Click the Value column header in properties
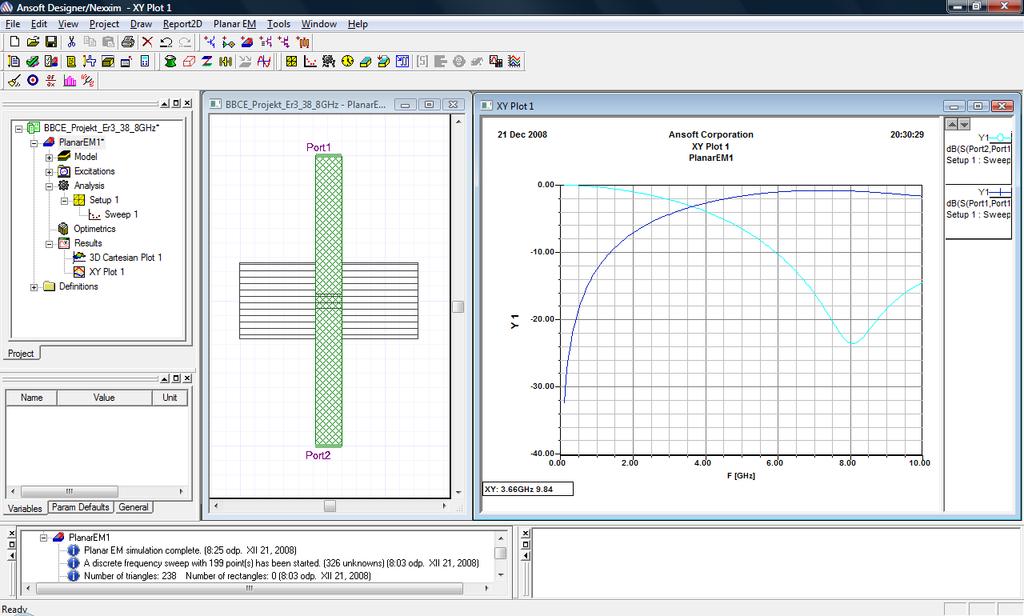1024x616 pixels. click(104, 397)
